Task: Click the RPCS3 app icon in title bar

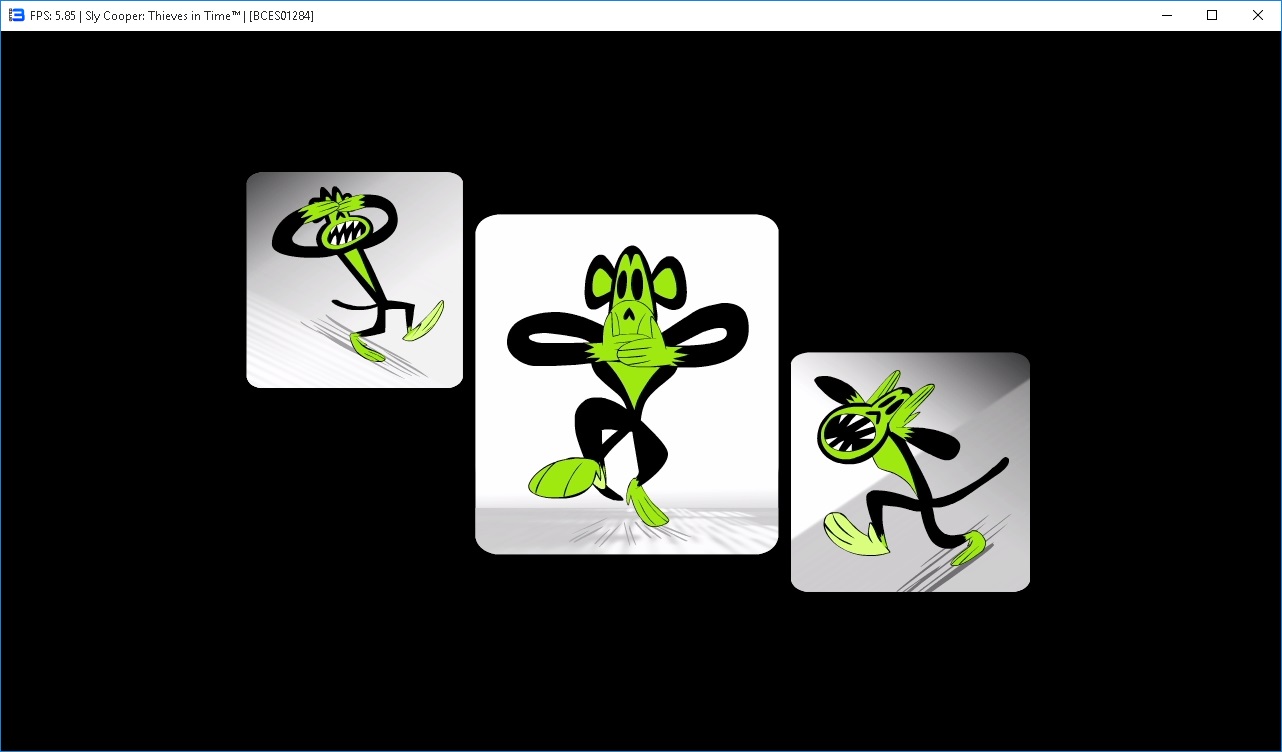Action: (16, 15)
